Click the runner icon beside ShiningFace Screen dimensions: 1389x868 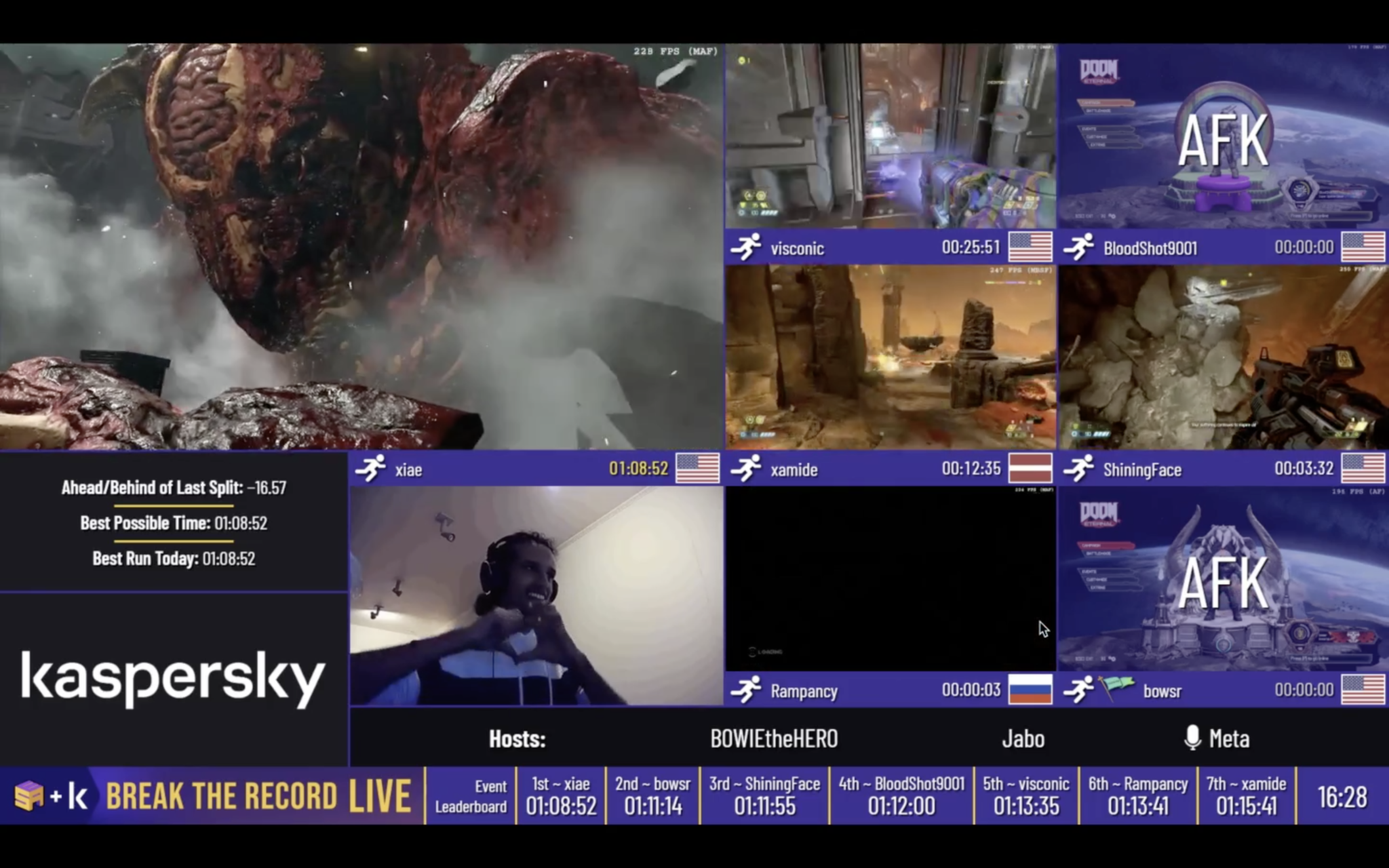pos(1078,469)
